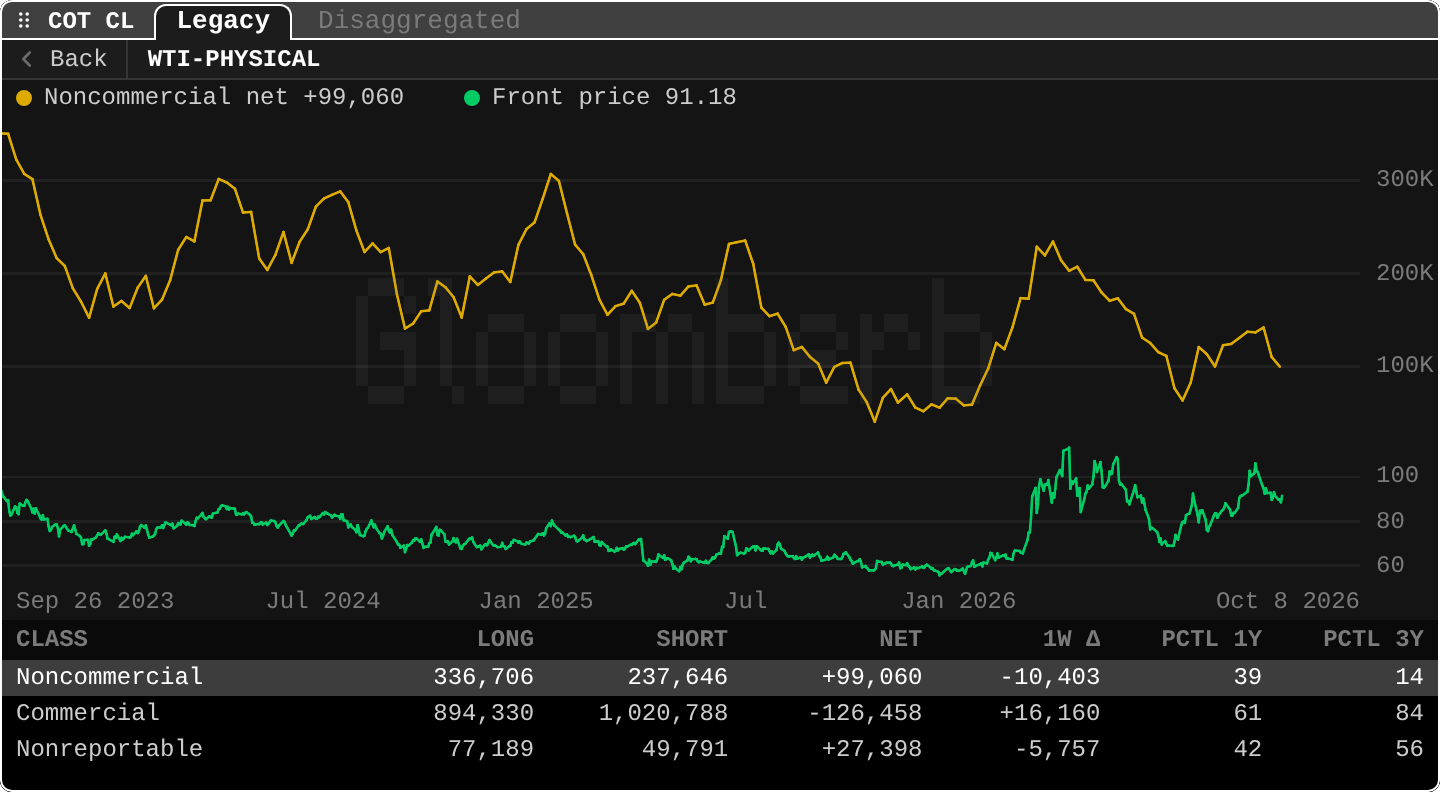Image resolution: width=1440 pixels, height=792 pixels.
Task: Select the Nonreportable row label
Action: click(x=110, y=749)
